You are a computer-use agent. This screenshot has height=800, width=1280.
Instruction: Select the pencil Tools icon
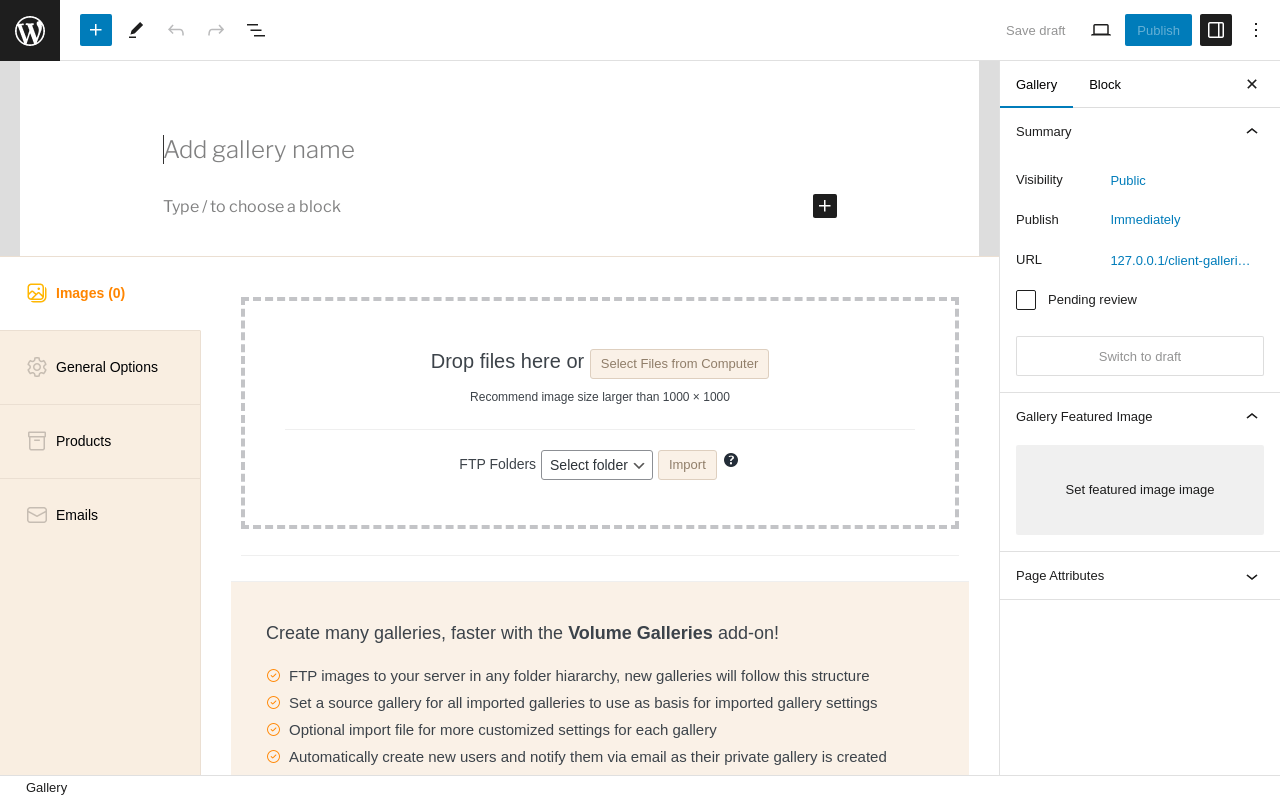point(136,30)
